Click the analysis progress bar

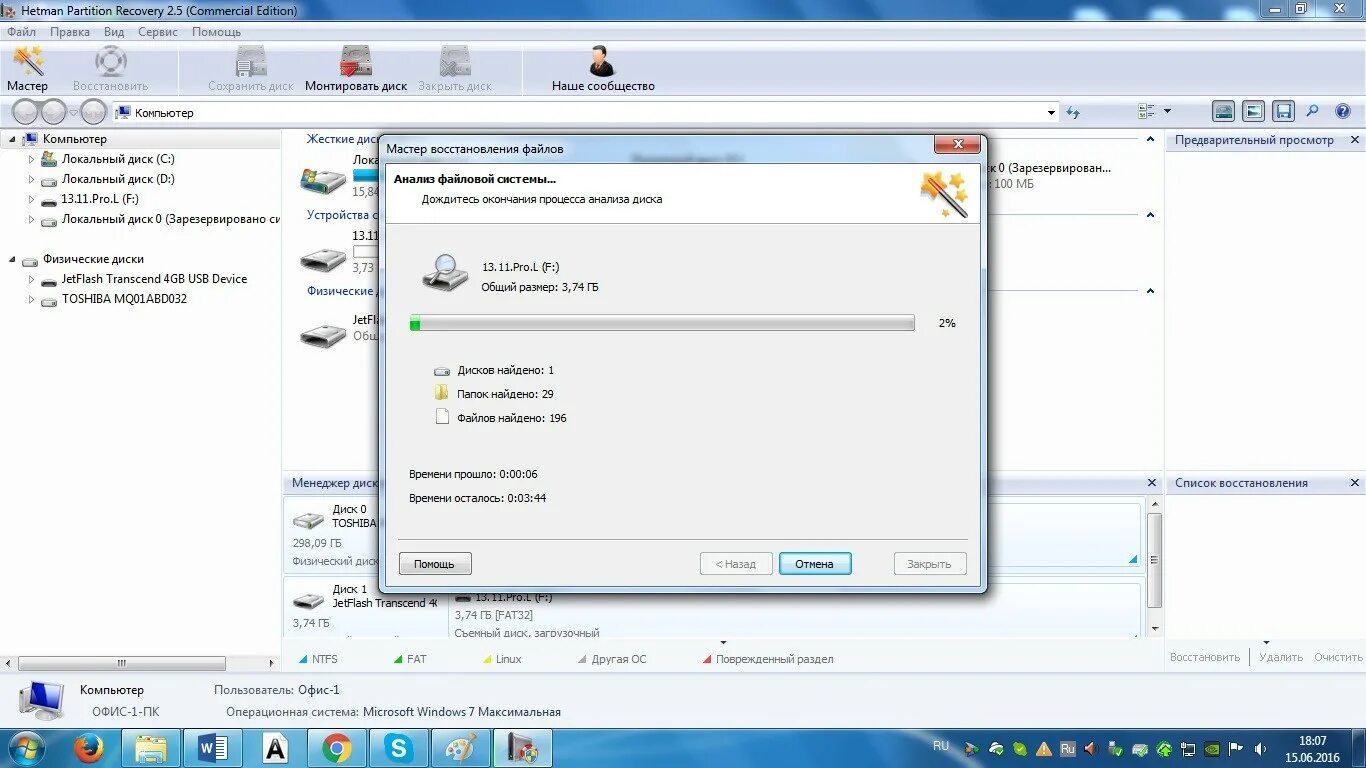pos(662,323)
